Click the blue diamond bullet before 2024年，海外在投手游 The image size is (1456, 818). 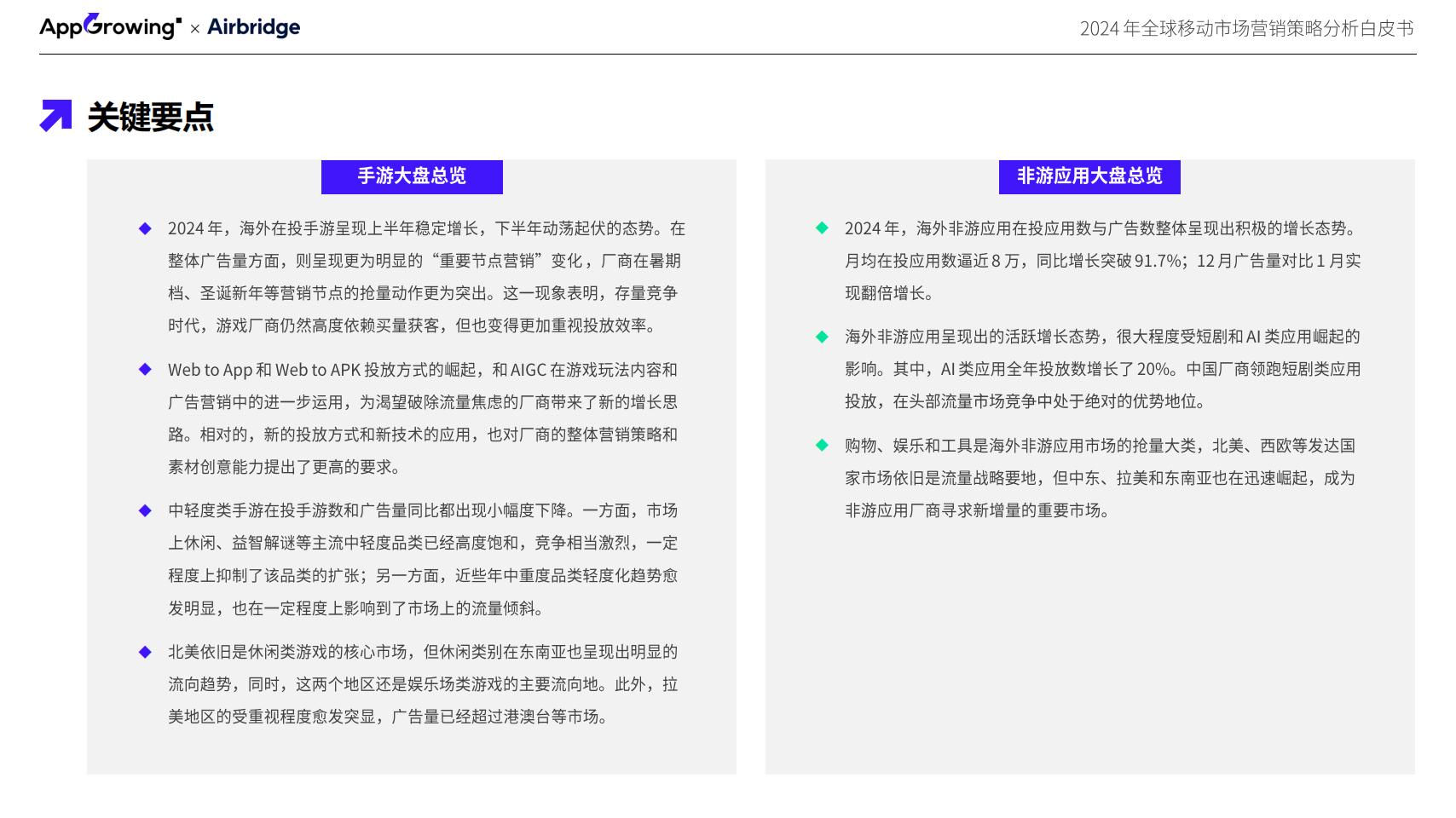145,228
